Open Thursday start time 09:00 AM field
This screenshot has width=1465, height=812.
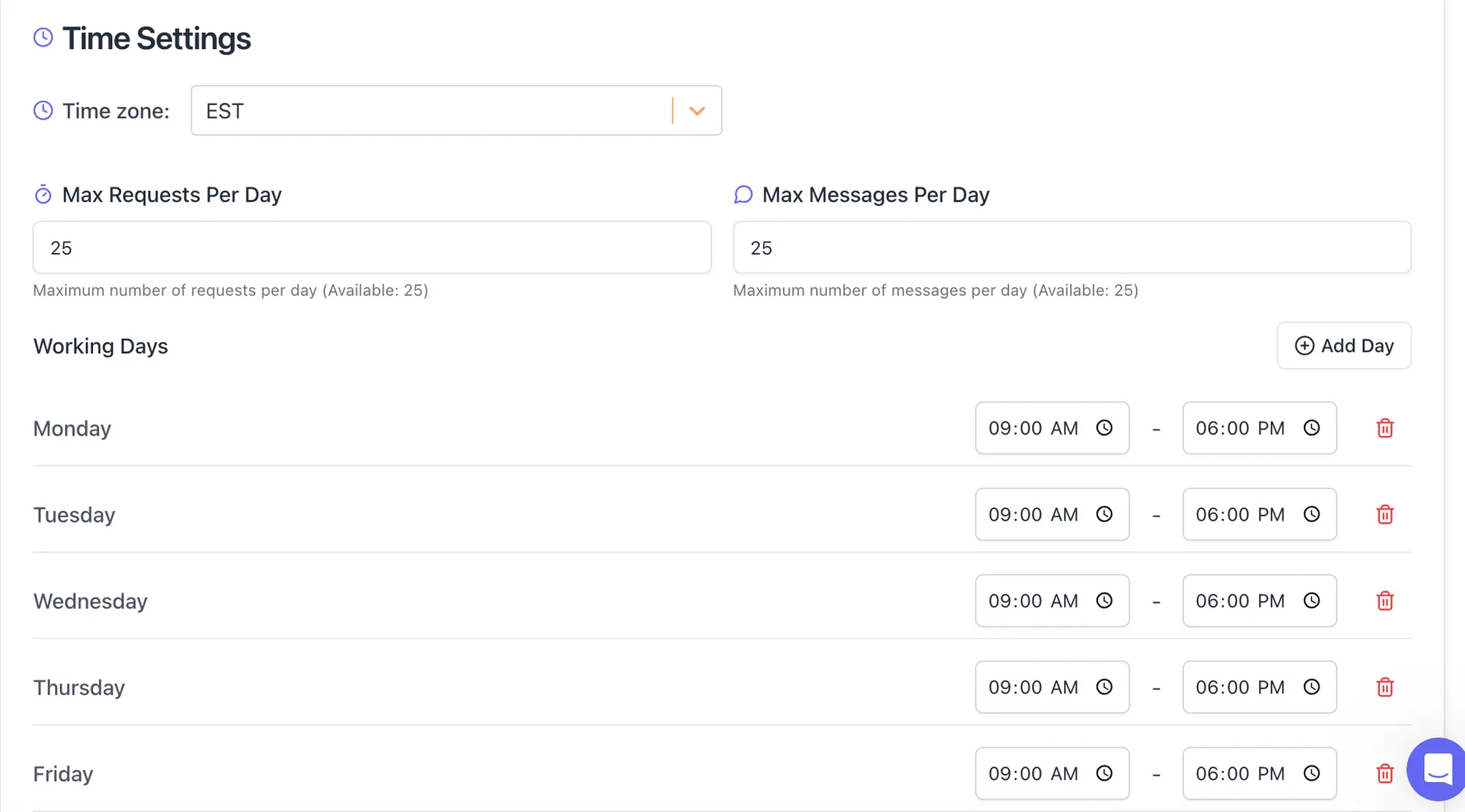click(1033, 688)
